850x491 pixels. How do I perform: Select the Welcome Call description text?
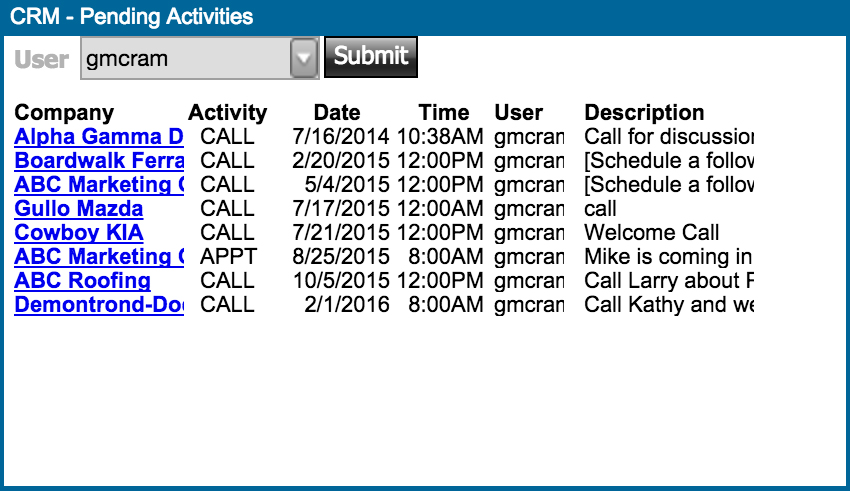click(x=652, y=233)
